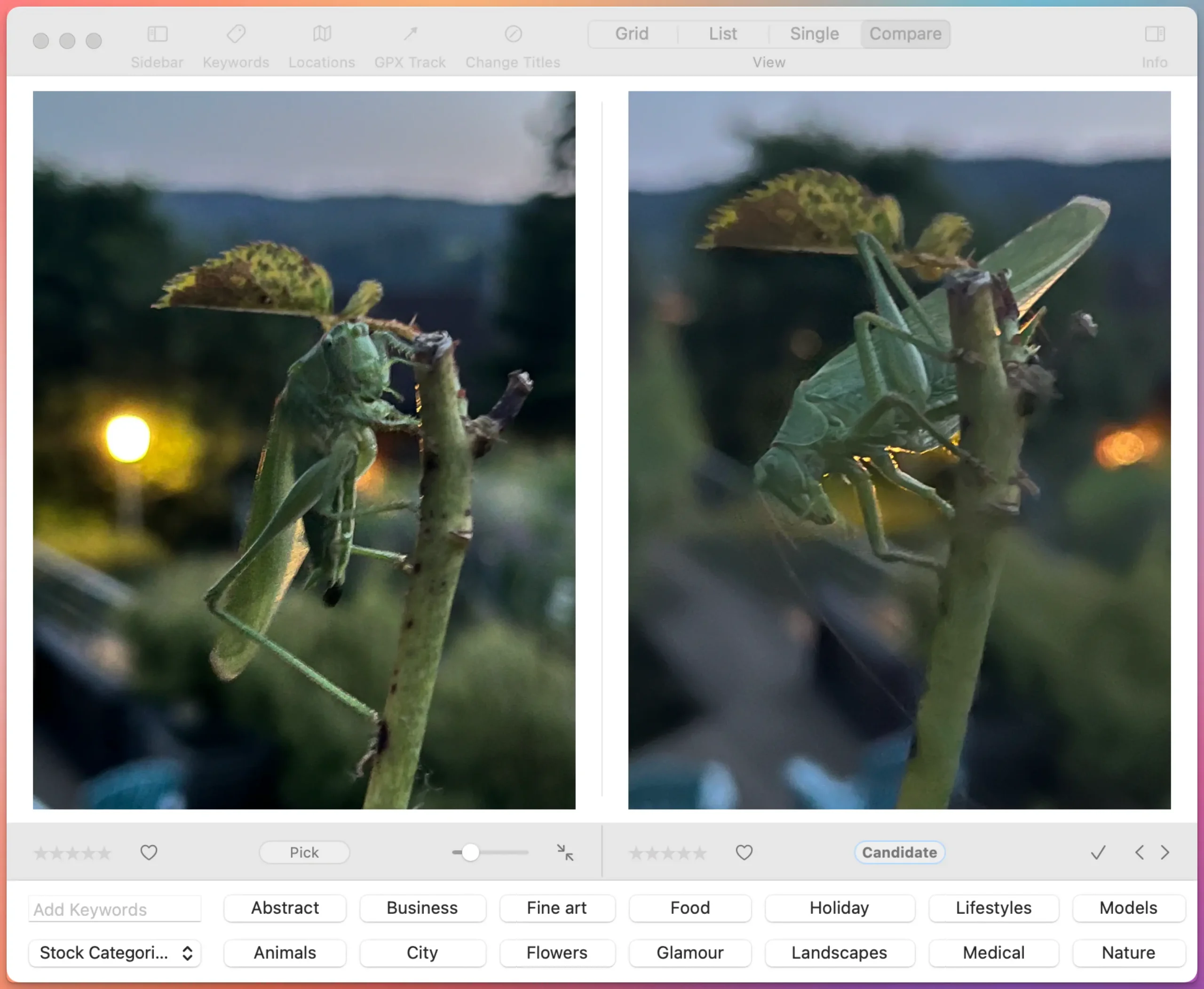Favorite the right candidate photo with heart
This screenshot has height=989, width=1204.
pyautogui.click(x=744, y=852)
